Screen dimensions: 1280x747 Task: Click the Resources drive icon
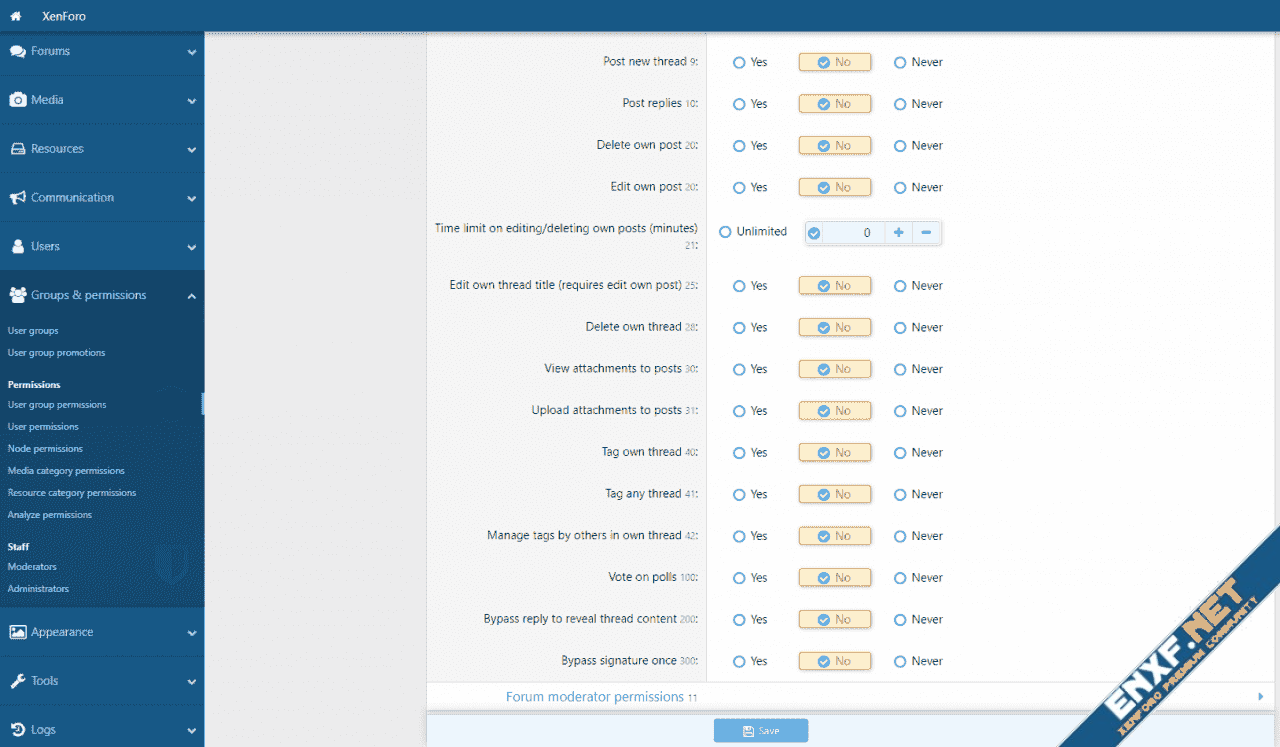17,149
